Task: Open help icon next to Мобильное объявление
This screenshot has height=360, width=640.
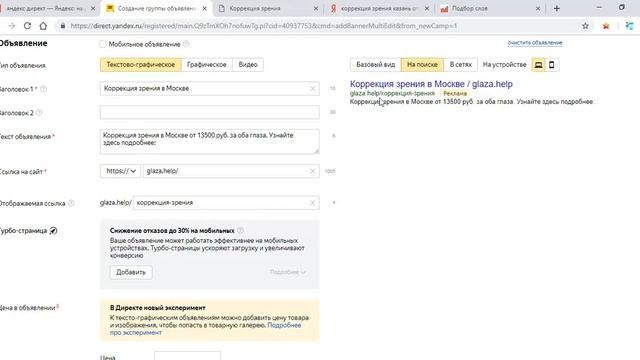Action: tap(186, 44)
